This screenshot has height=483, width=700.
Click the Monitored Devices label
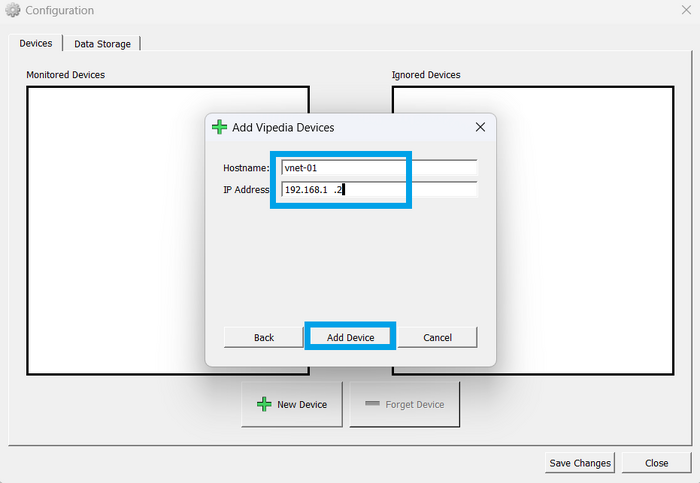tap(66, 75)
